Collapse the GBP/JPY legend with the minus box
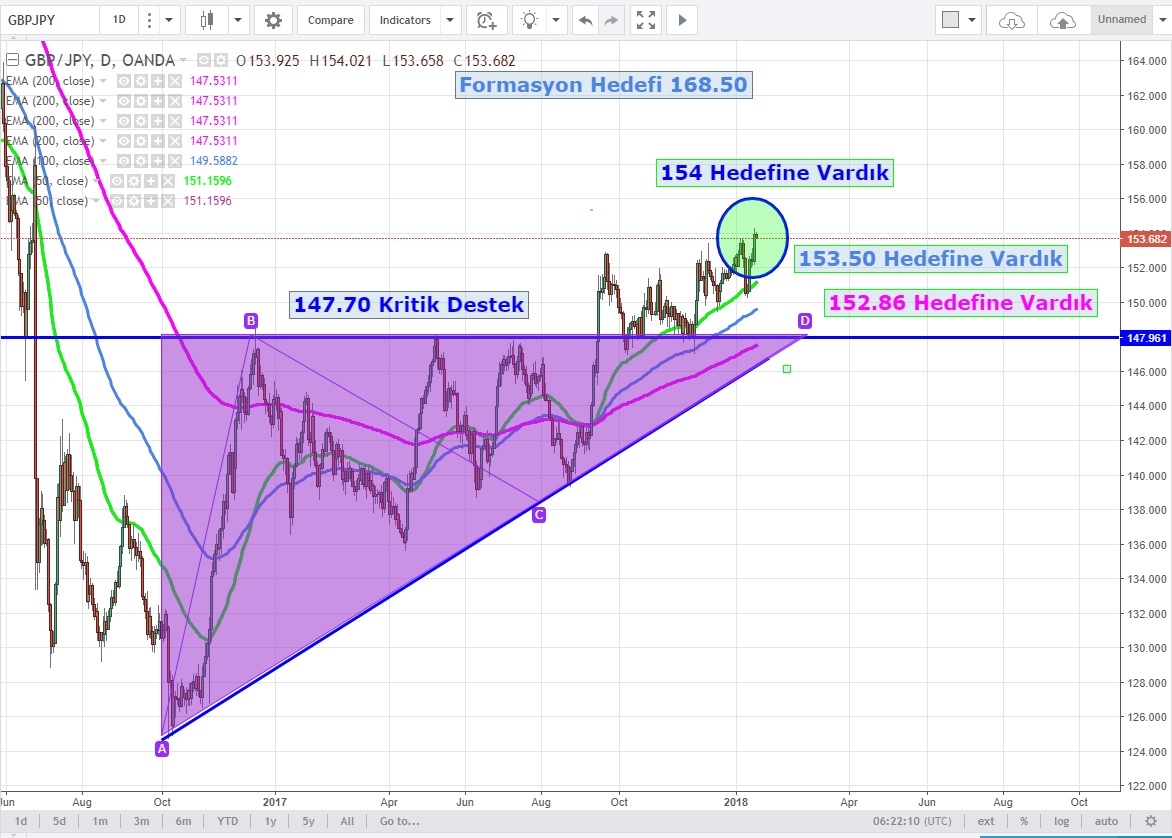The width and height of the screenshot is (1172, 838). (11, 61)
